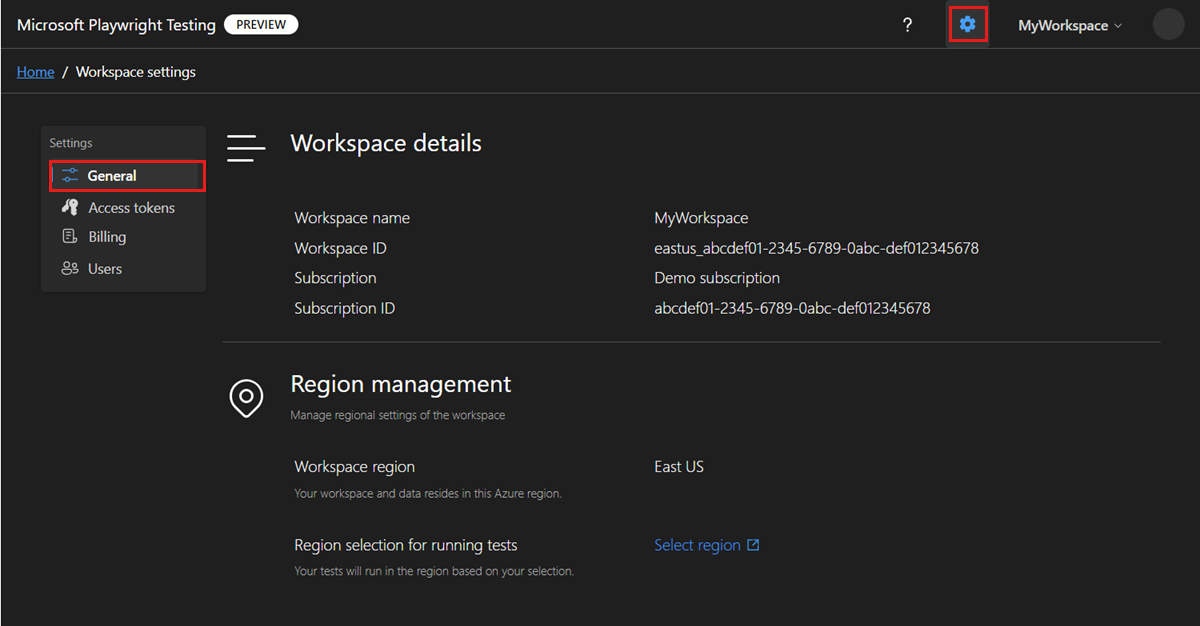Click the Select region link
1200x626 pixels.
pos(697,545)
